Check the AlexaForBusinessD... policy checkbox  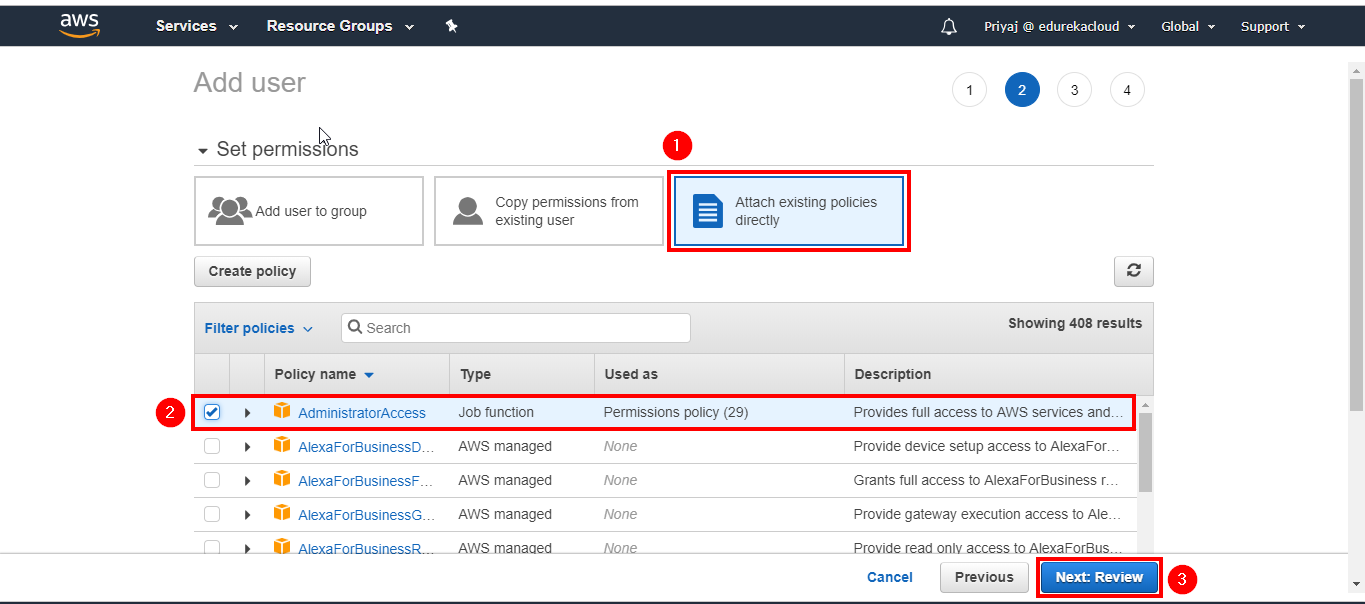tap(212, 446)
